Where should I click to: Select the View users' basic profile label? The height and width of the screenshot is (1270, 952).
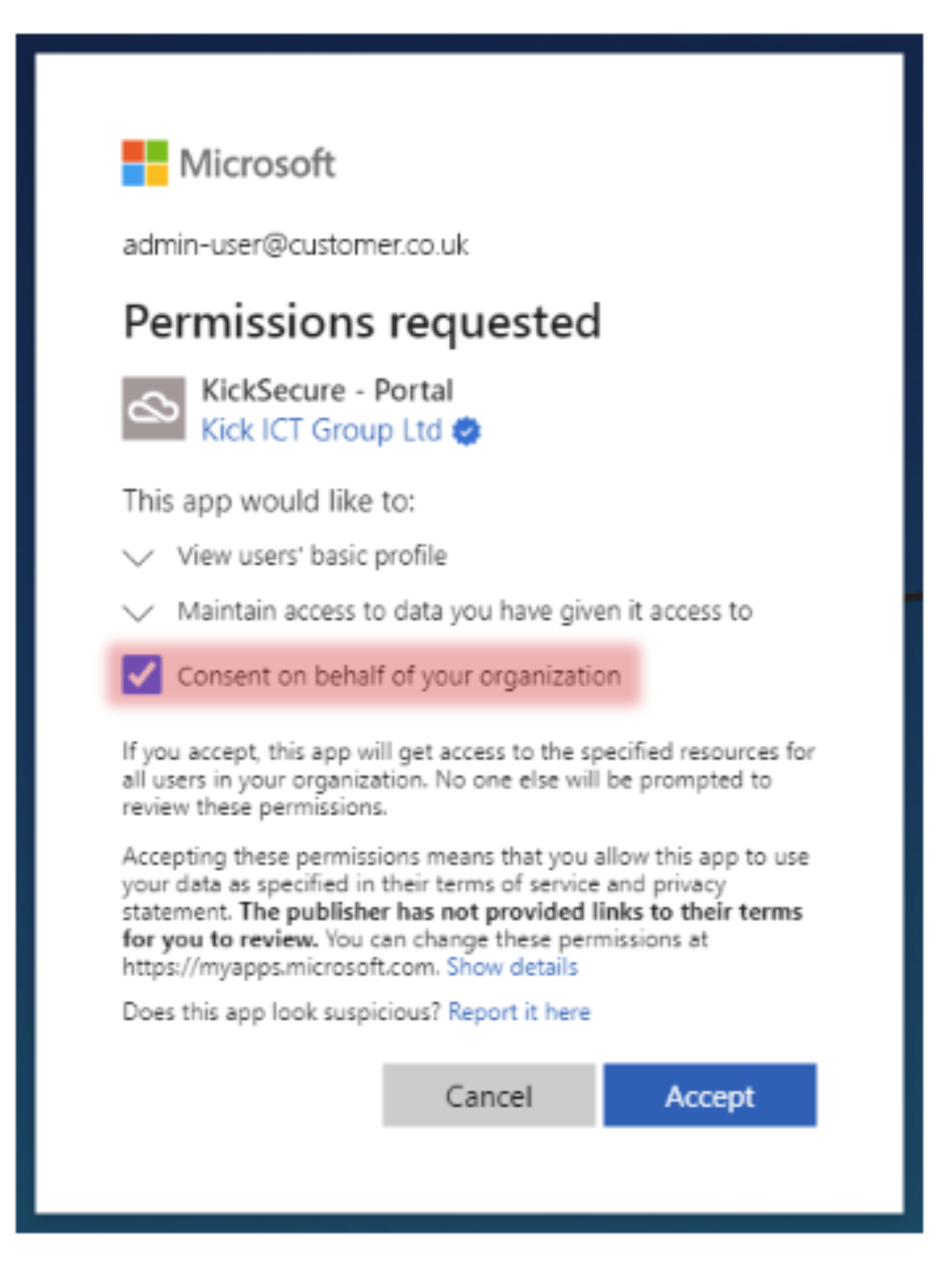coord(312,556)
